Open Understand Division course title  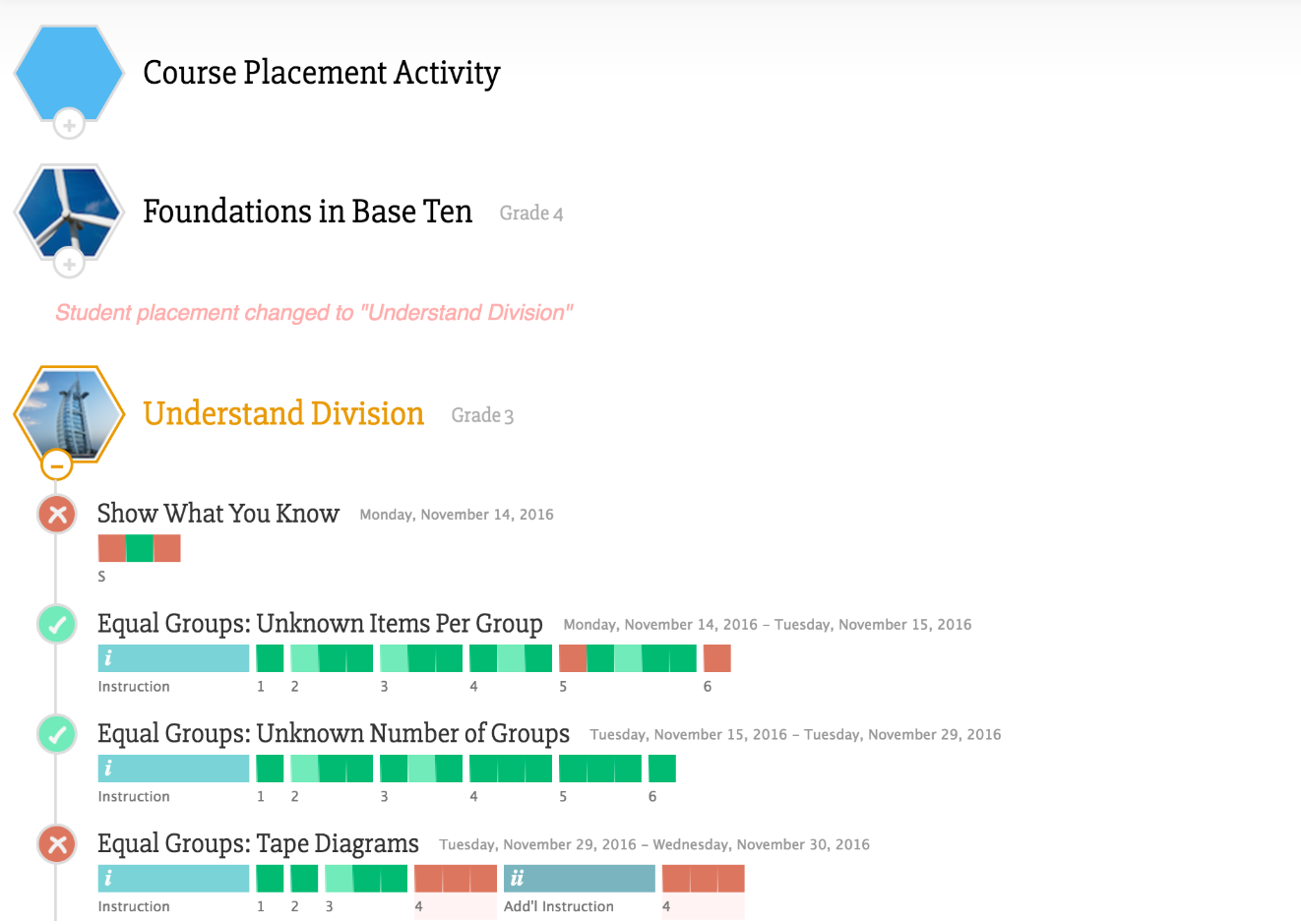pyautogui.click(x=283, y=414)
